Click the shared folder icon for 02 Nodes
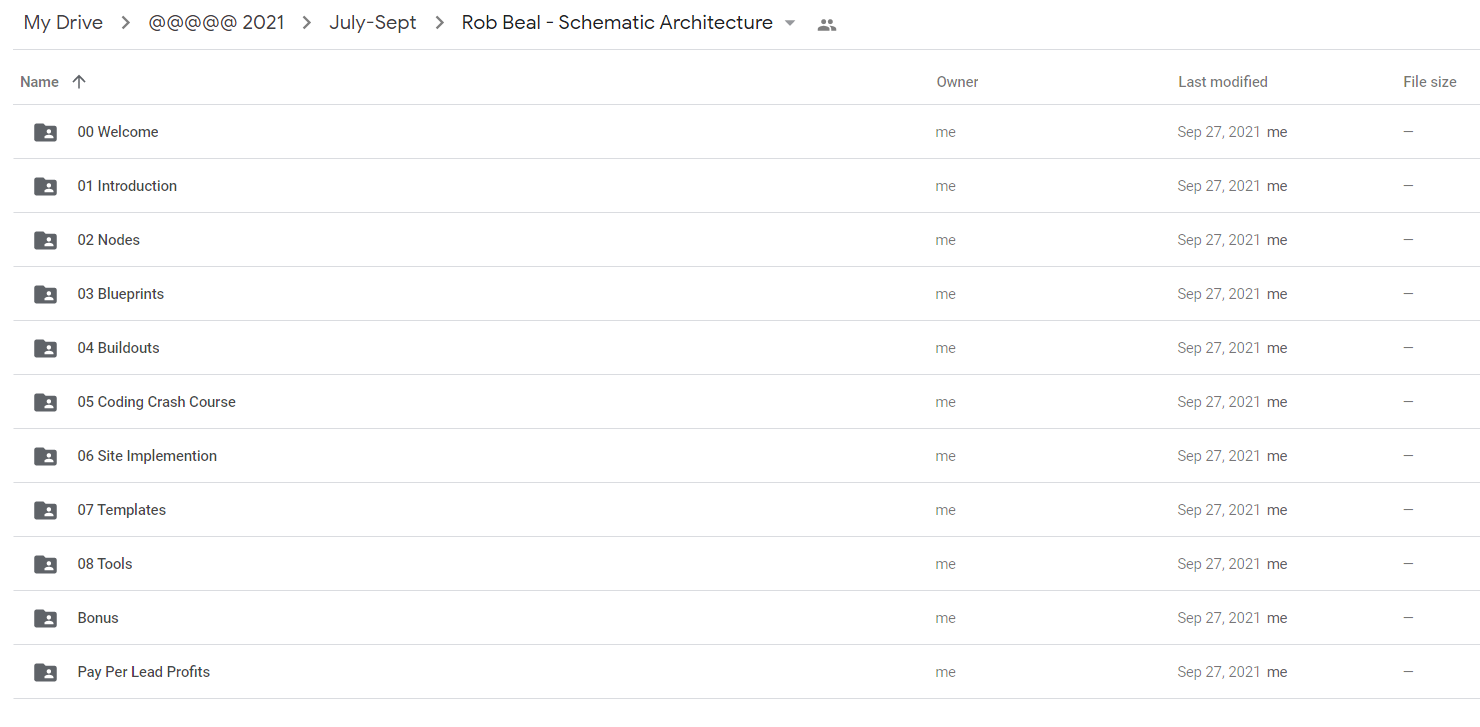This screenshot has height=727, width=1480. [x=45, y=240]
